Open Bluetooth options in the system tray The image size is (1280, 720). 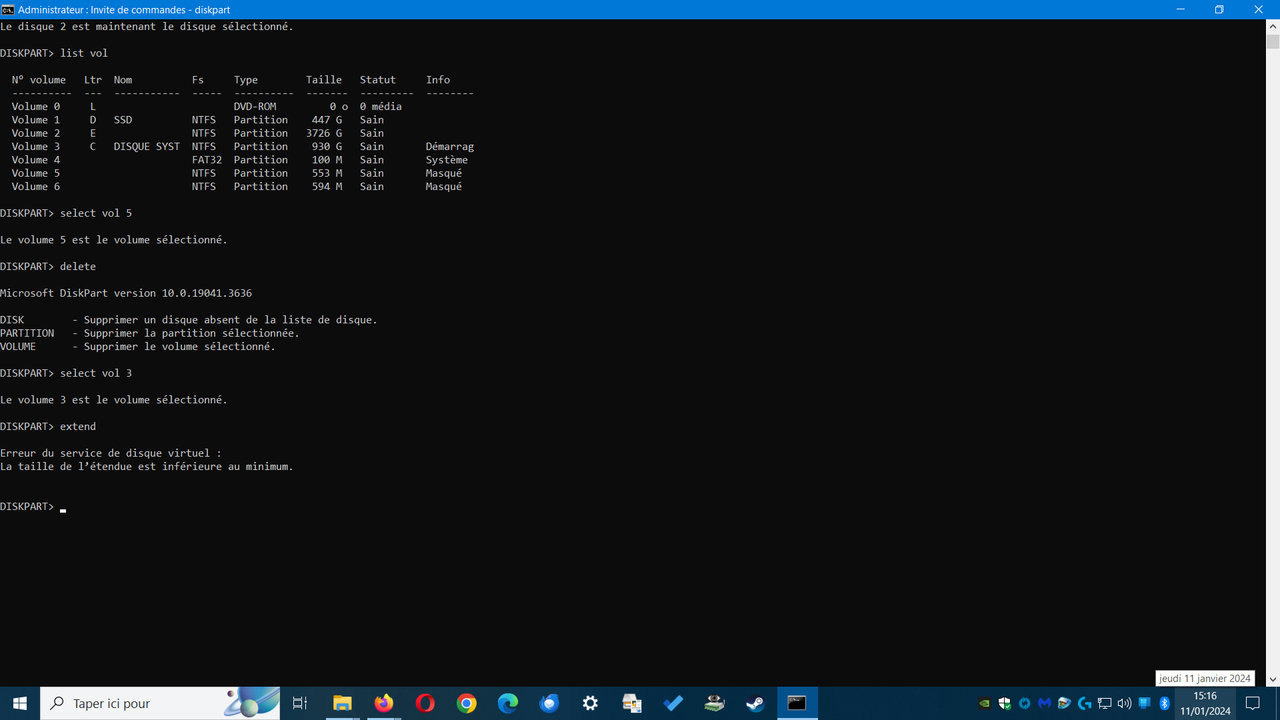(x=1163, y=703)
